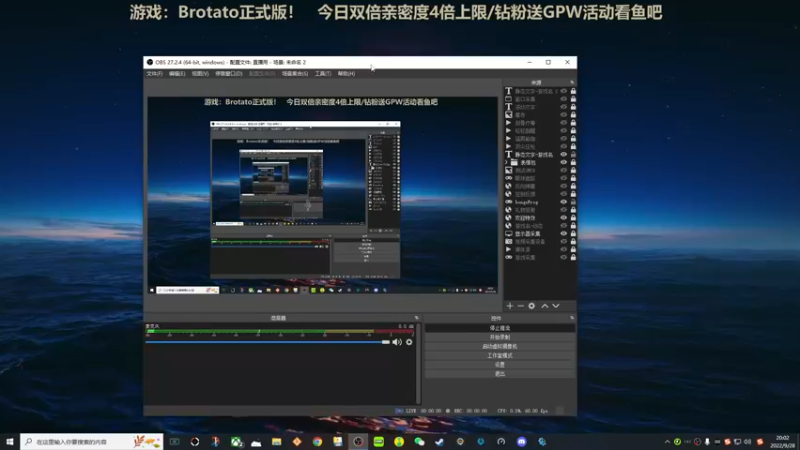
Task: Move selected source up with the arrow
Action: [x=544, y=306]
